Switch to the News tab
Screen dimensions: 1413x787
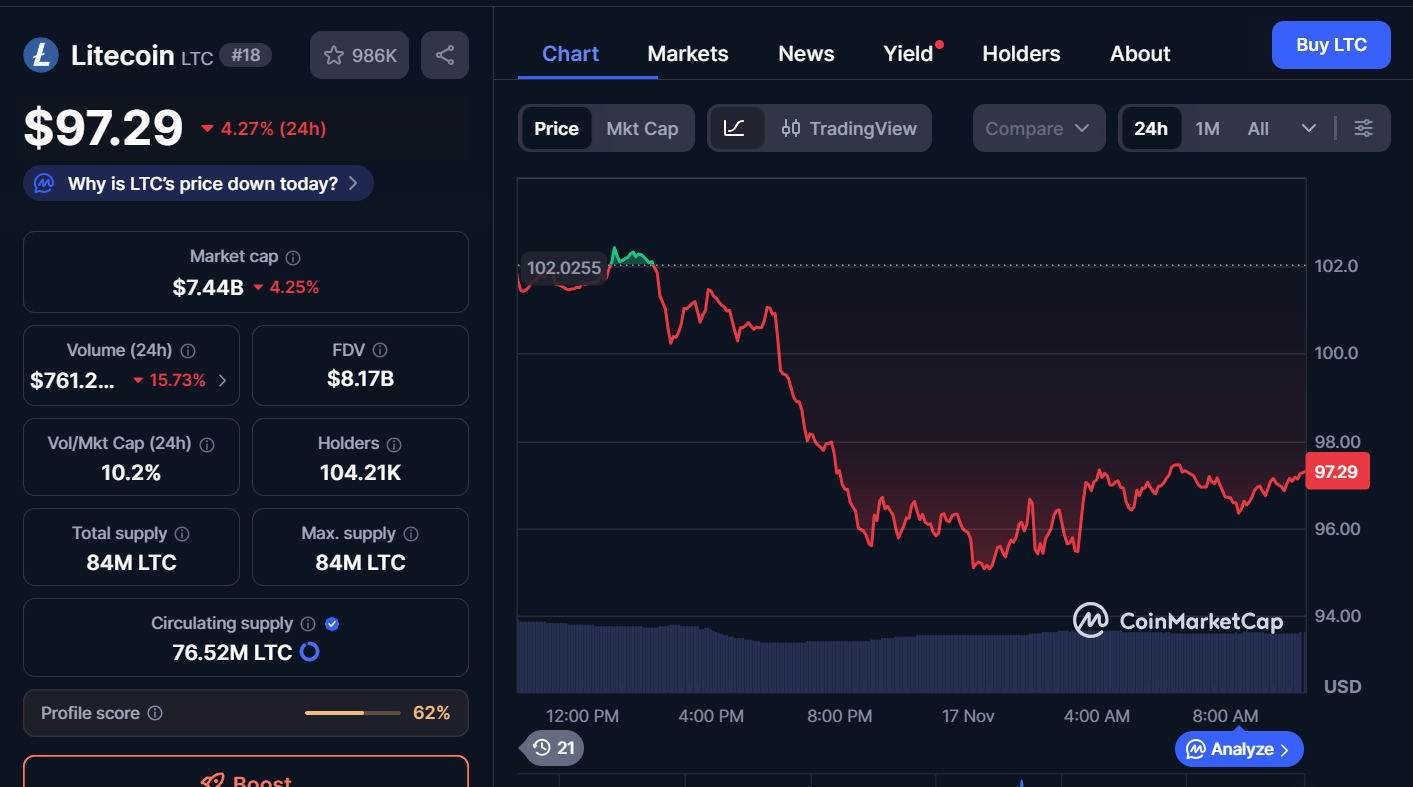pos(806,53)
